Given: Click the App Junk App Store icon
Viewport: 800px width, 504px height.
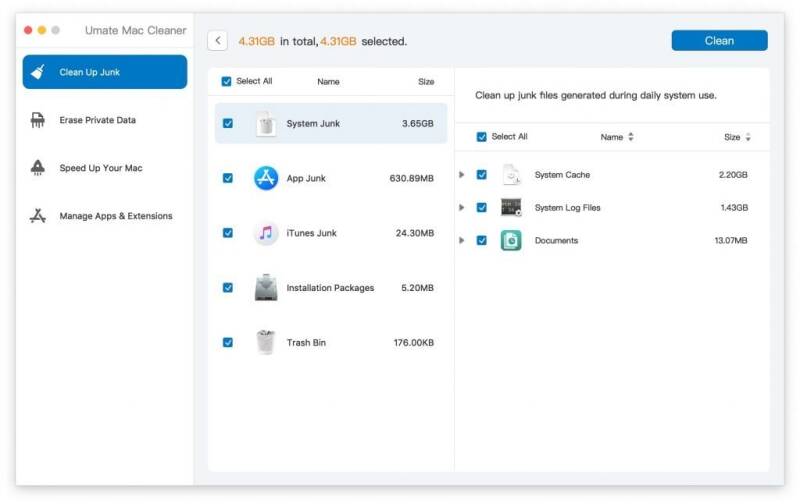Looking at the screenshot, I should [266, 178].
